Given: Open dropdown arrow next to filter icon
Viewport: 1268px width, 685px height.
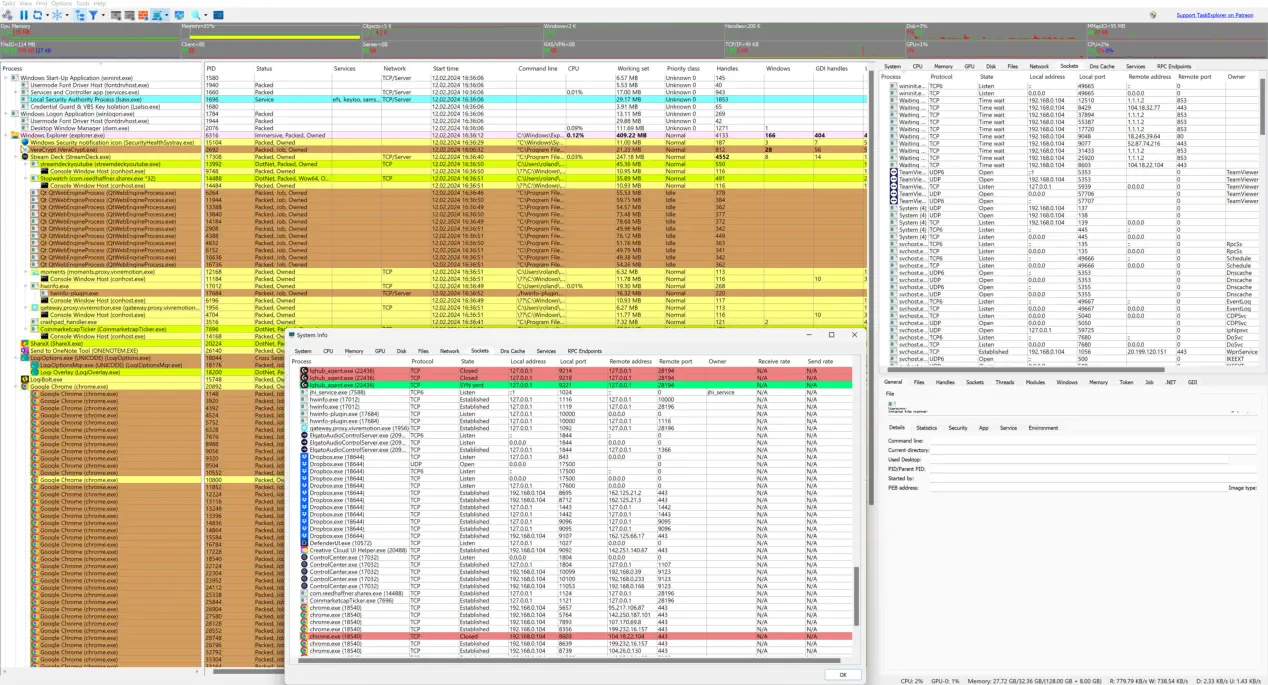Looking at the screenshot, I should click(x=104, y=16).
